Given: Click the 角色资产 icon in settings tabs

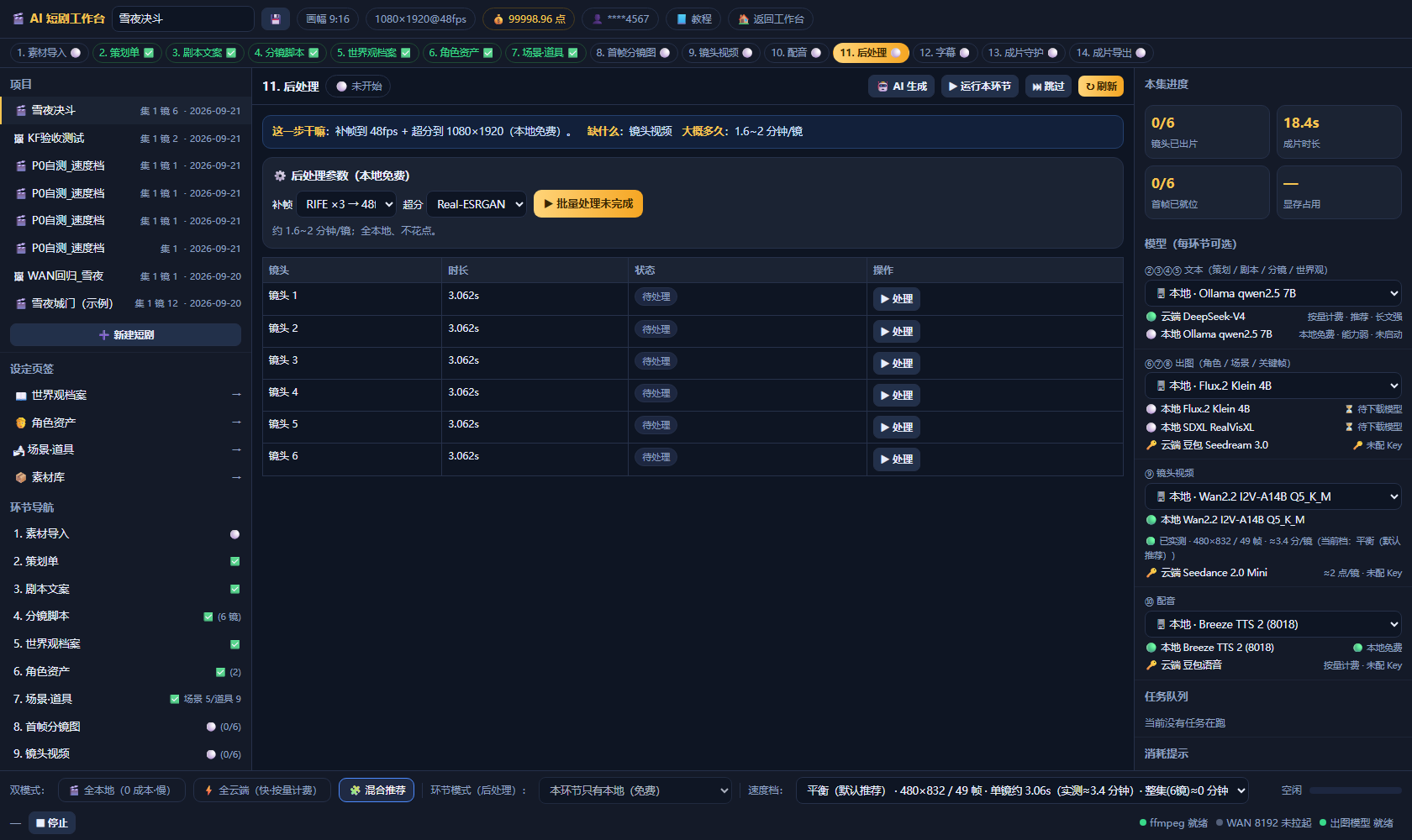Looking at the screenshot, I should 21,423.
